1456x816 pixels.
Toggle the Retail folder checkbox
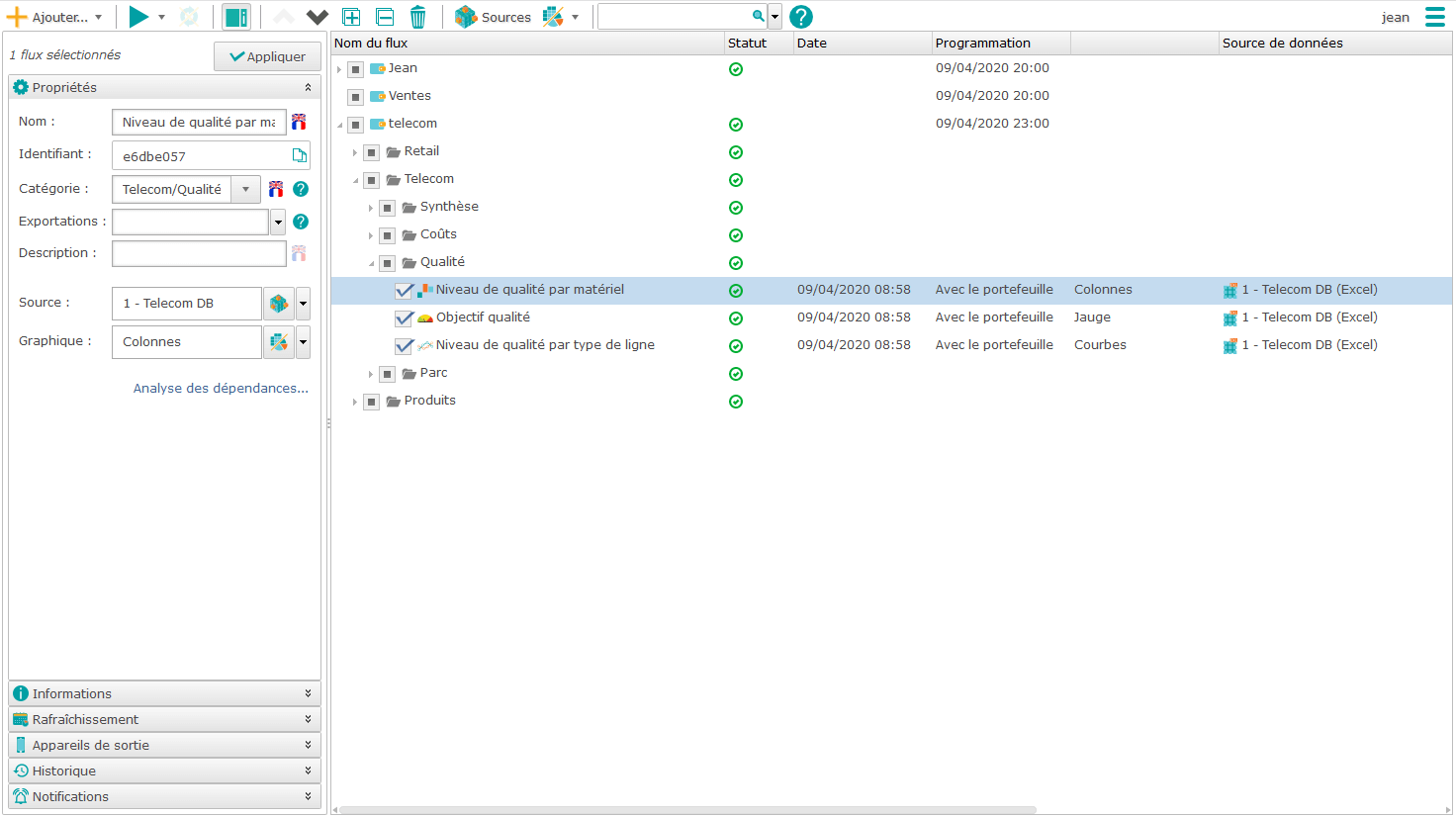[x=372, y=152]
